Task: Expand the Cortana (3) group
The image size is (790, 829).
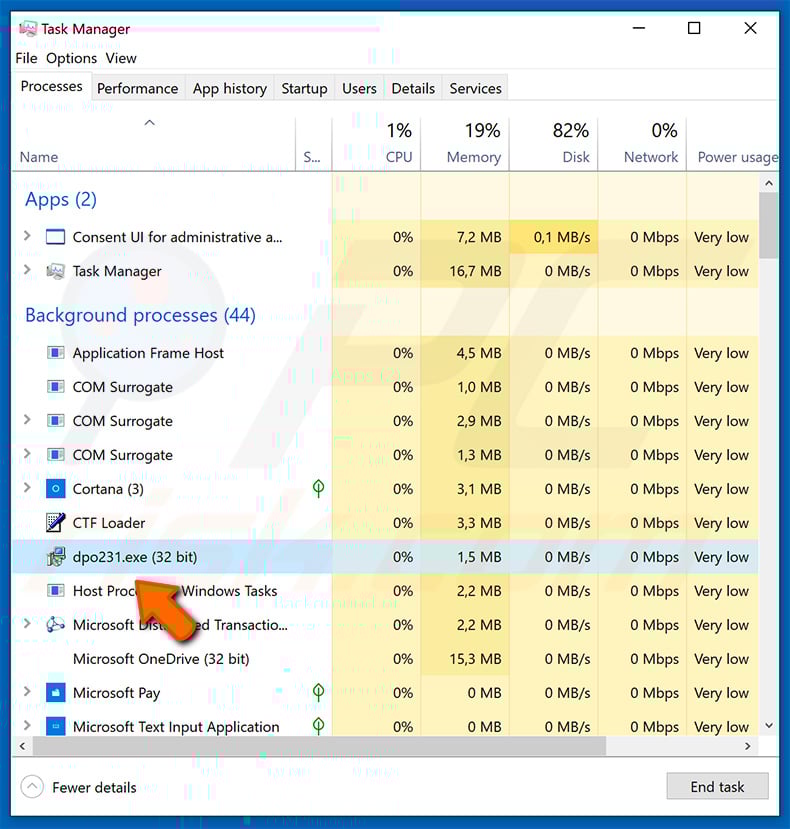Action: [x=27, y=487]
